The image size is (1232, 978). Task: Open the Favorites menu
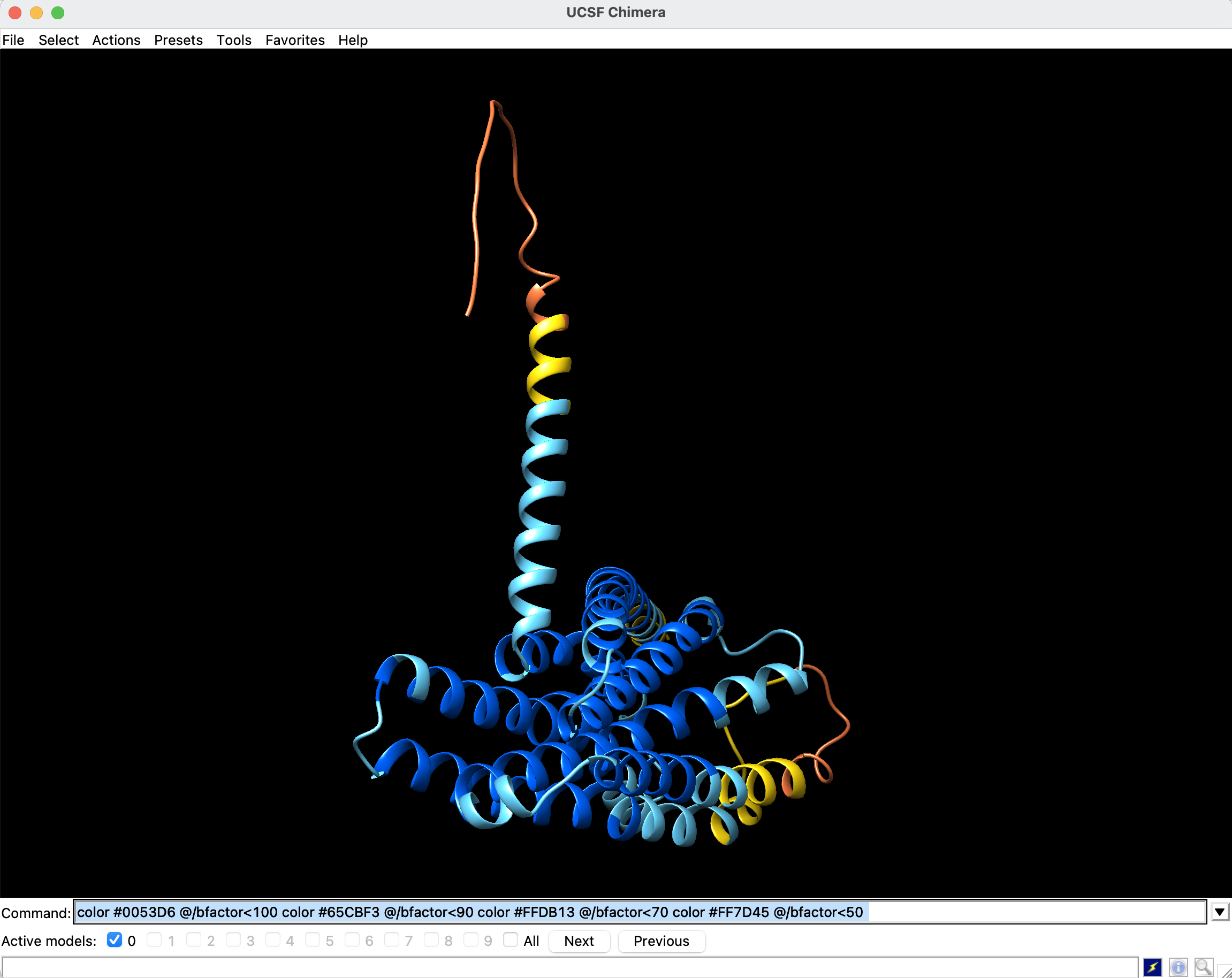[294, 40]
